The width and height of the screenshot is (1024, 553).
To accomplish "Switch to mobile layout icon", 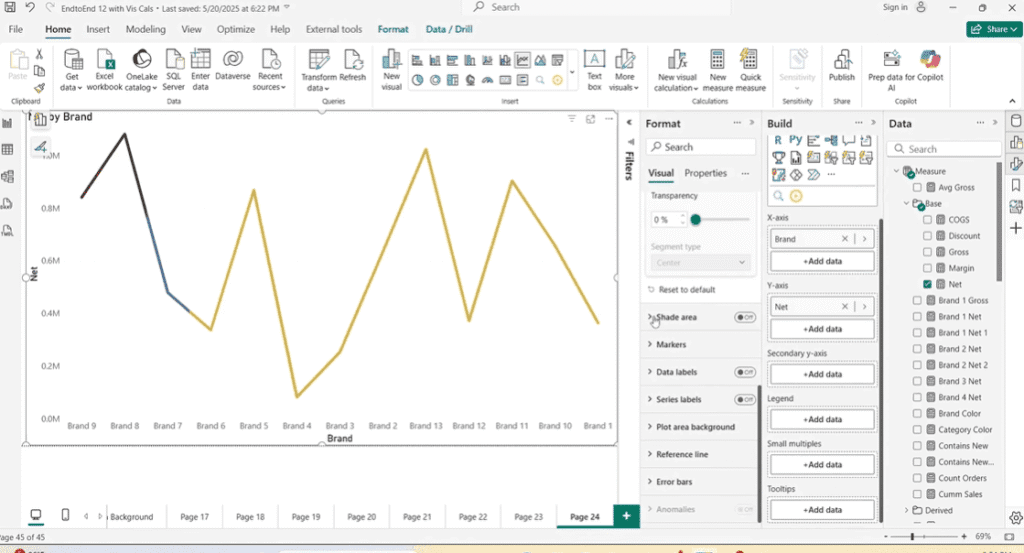I will (x=65, y=515).
